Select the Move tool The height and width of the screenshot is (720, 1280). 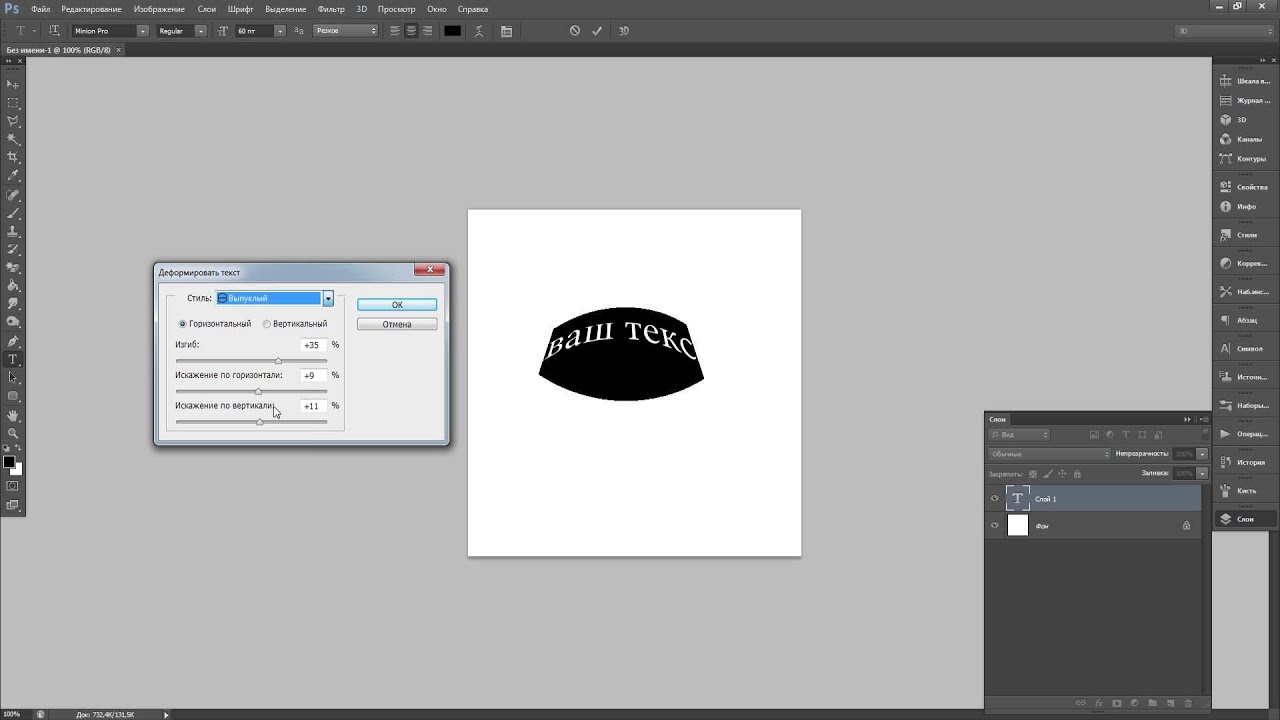click(x=13, y=84)
